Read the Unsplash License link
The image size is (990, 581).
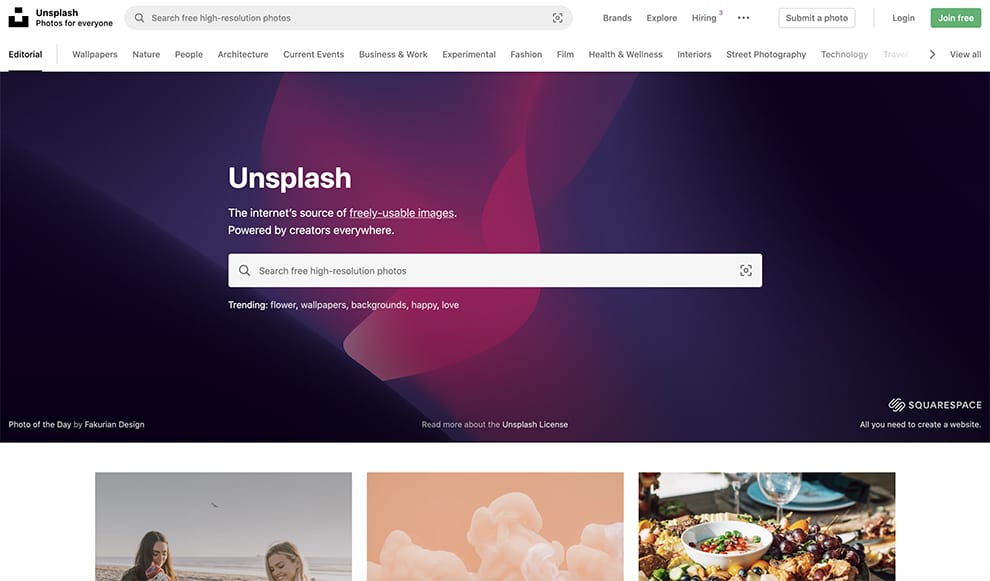click(x=535, y=424)
